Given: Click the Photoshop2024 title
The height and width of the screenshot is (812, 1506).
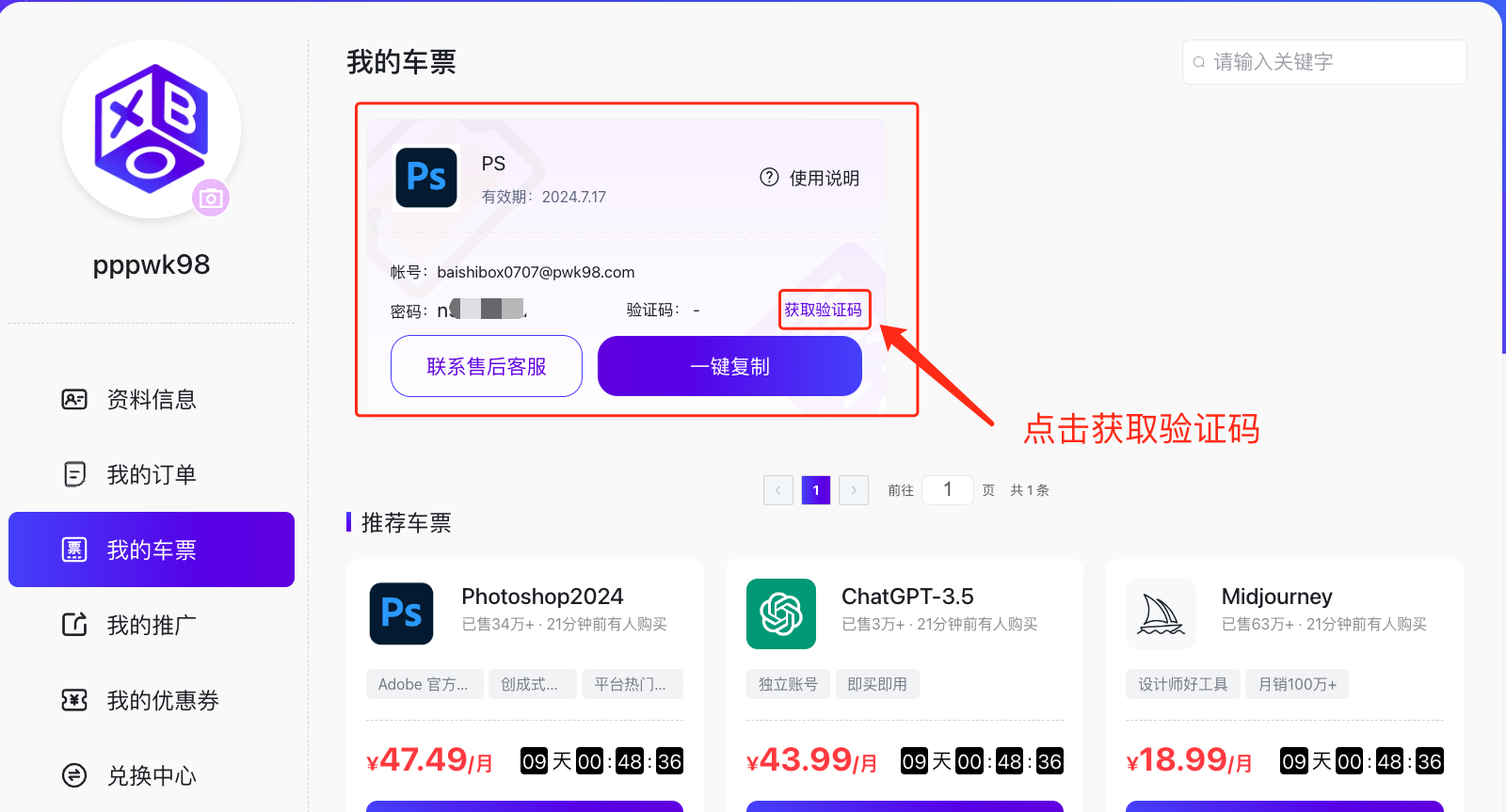Looking at the screenshot, I should [542, 597].
